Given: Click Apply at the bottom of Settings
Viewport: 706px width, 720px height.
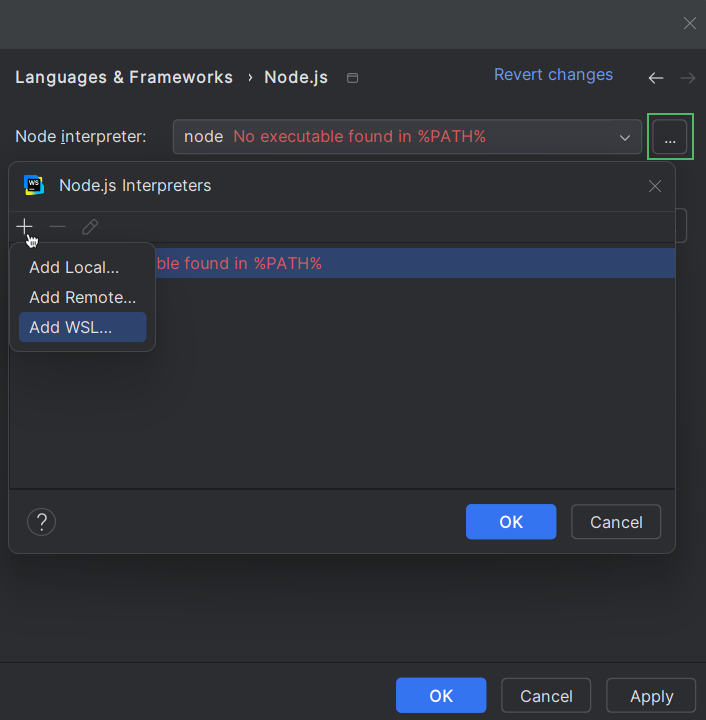Looking at the screenshot, I should 651,696.
